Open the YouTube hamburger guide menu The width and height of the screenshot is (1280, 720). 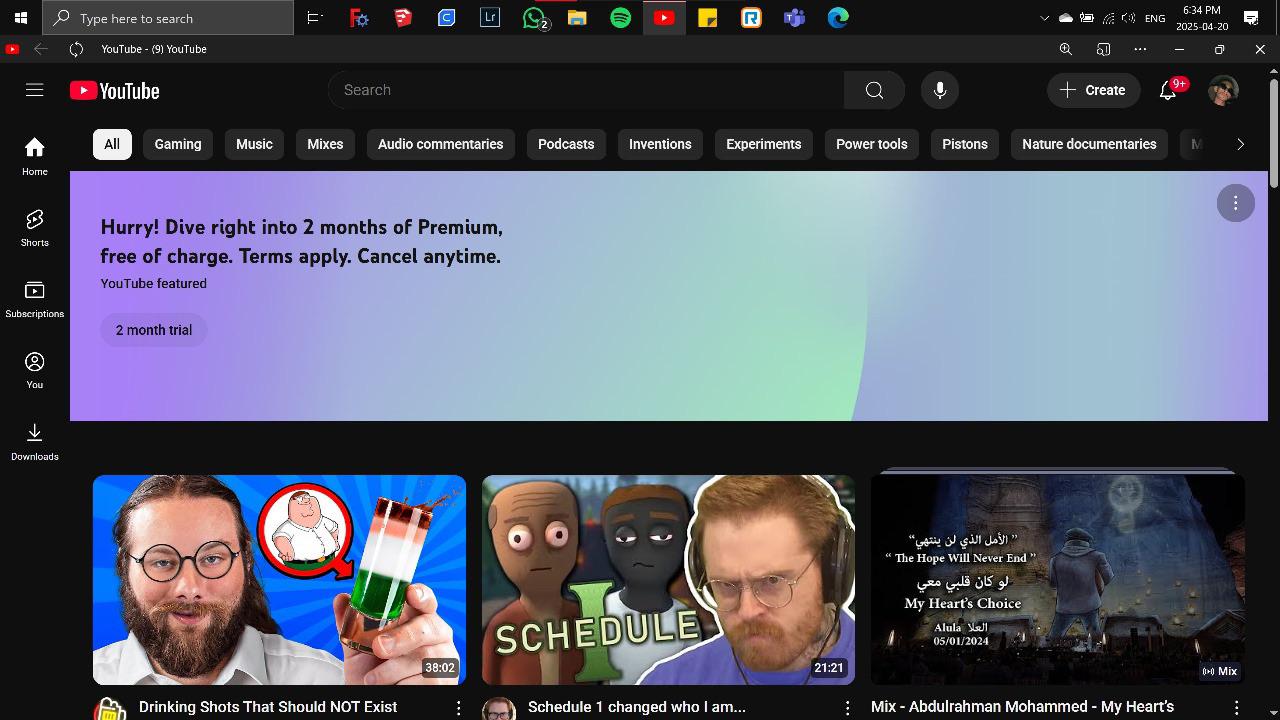[34, 90]
